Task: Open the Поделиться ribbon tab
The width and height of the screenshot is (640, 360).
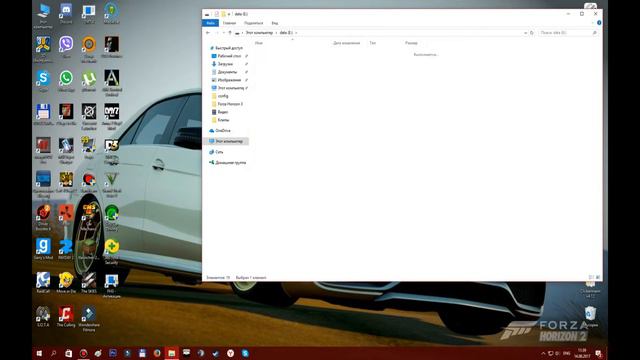Action: click(253, 23)
